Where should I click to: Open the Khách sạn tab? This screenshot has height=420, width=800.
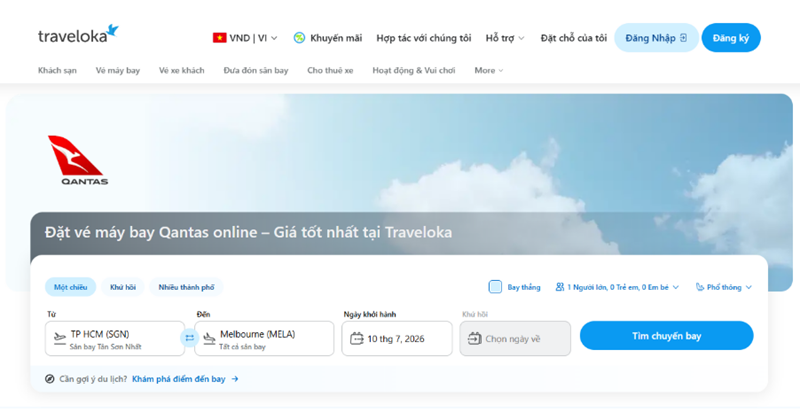click(57, 70)
